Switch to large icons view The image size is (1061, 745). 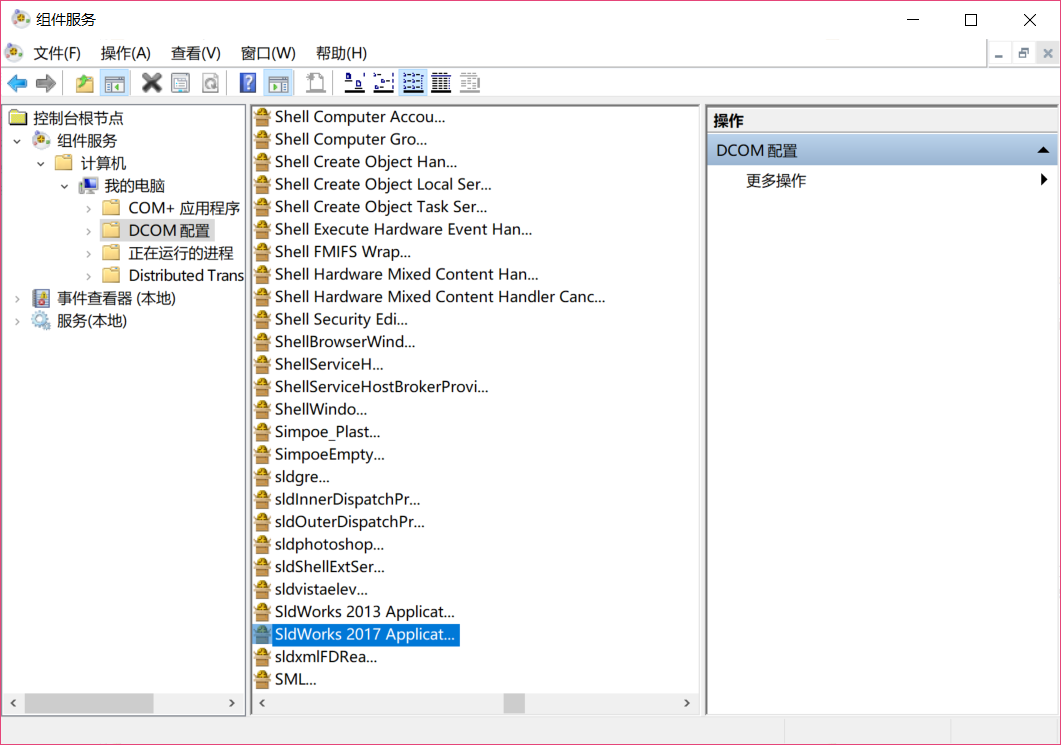click(x=355, y=83)
